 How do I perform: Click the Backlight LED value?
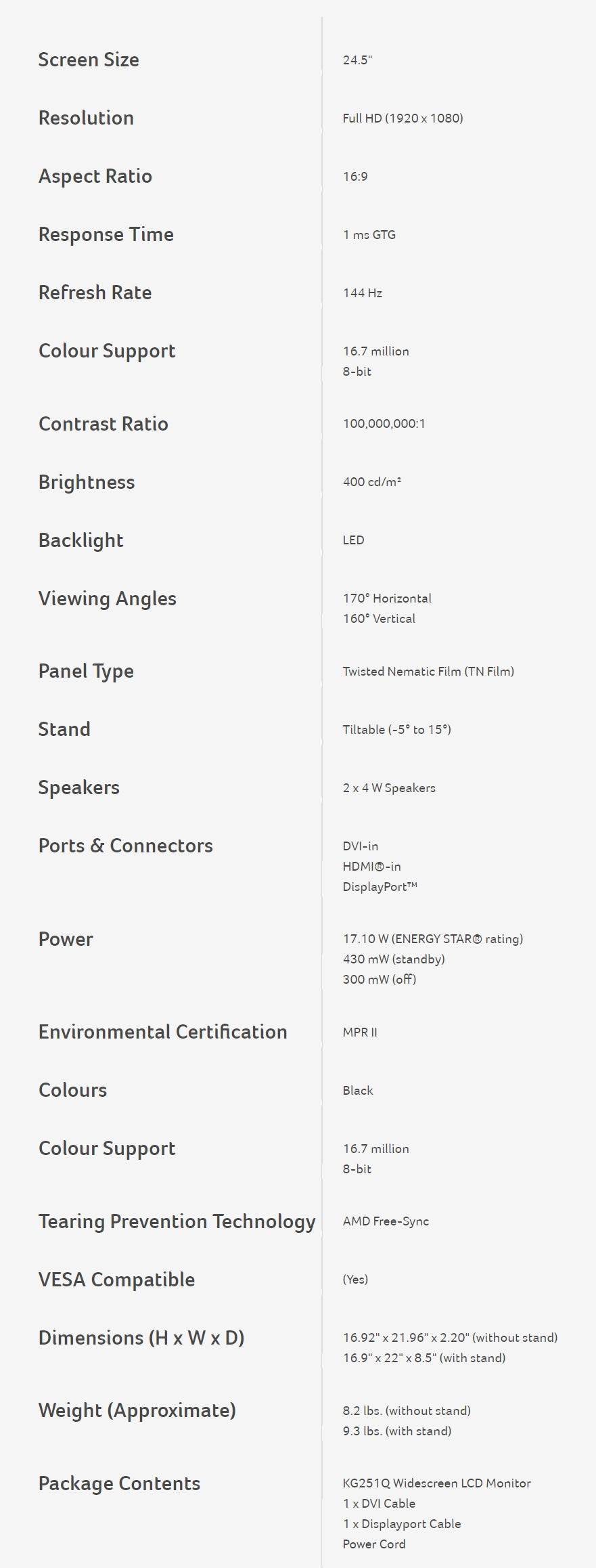click(x=354, y=540)
